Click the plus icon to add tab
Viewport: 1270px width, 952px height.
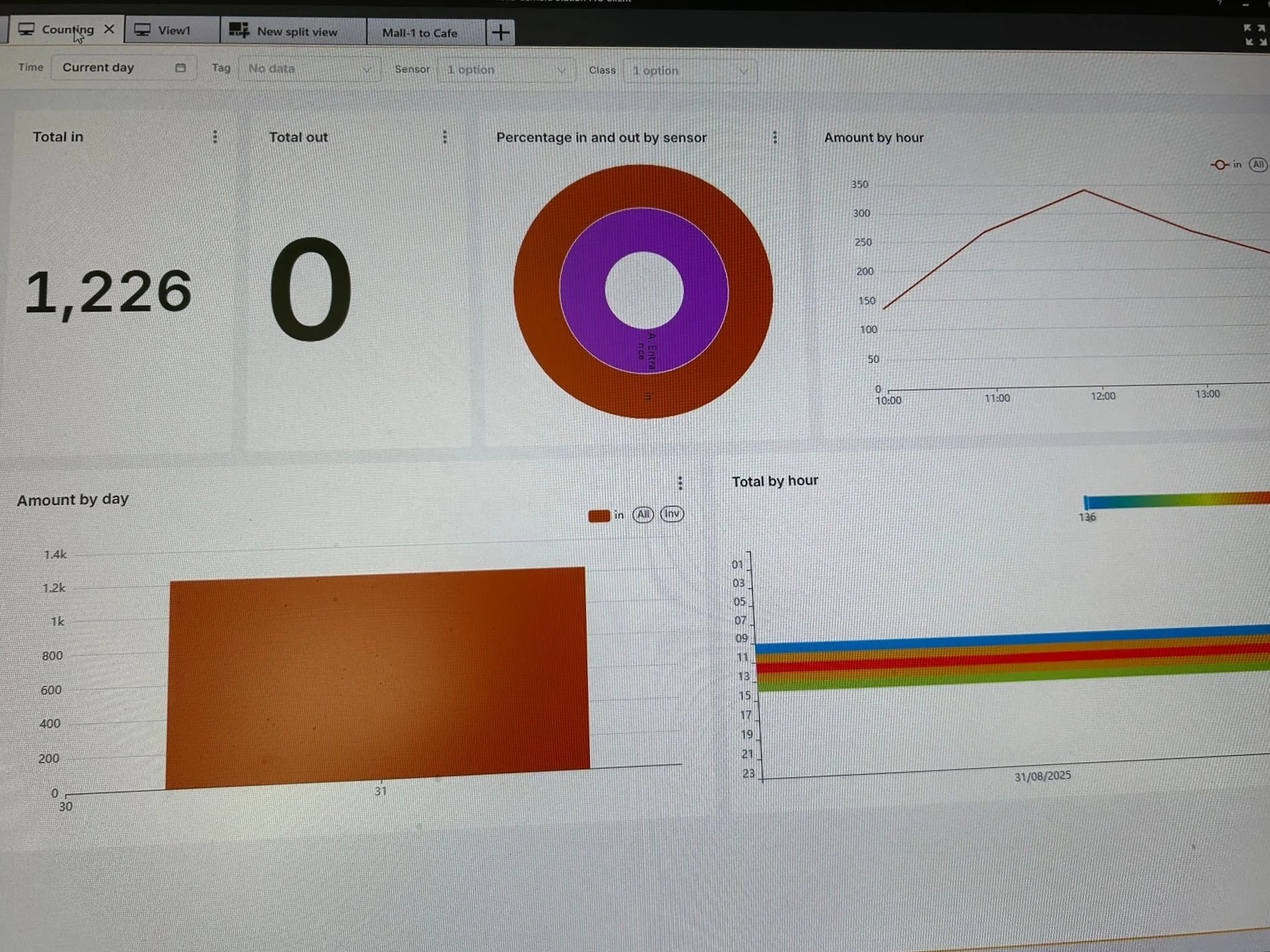pyautogui.click(x=500, y=32)
